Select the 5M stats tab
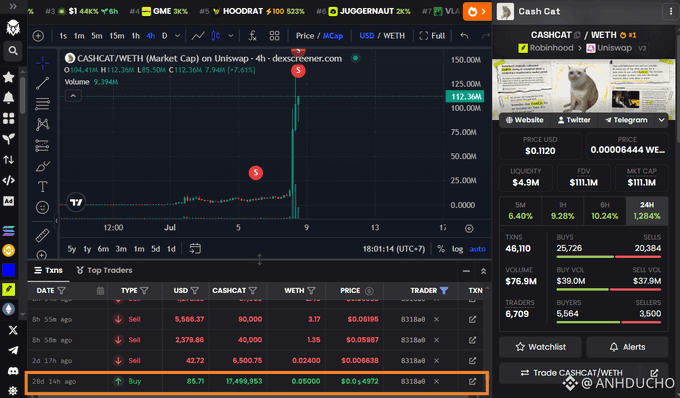The width and height of the screenshot is (680, 398). coord(520,211)
